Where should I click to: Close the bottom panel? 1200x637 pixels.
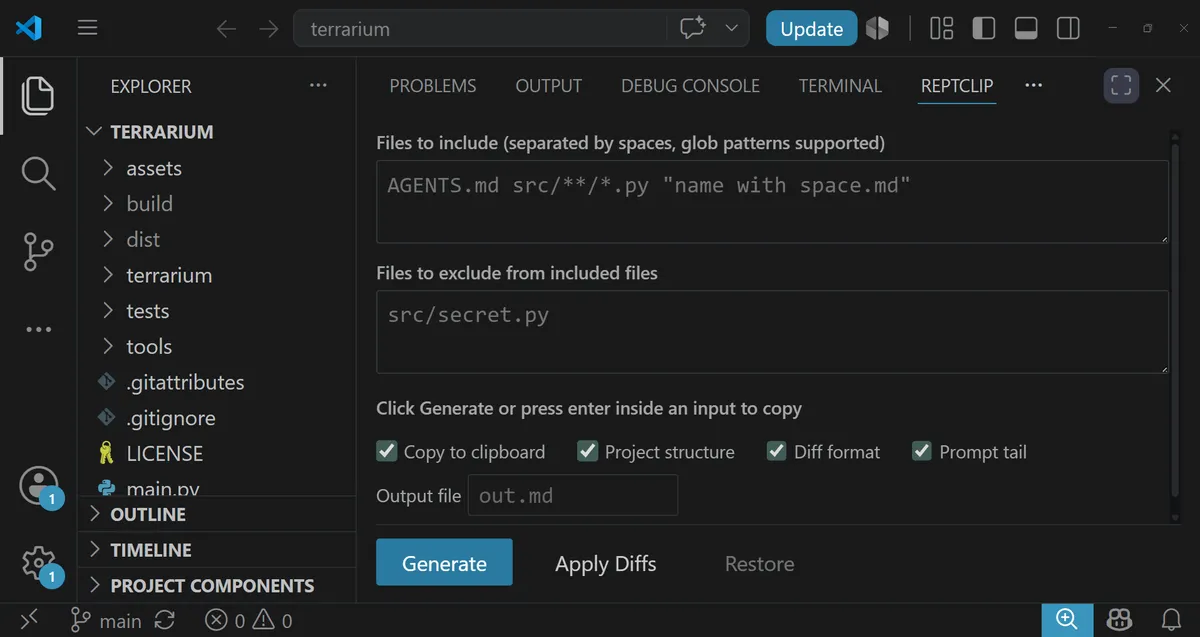(1163, 86)
